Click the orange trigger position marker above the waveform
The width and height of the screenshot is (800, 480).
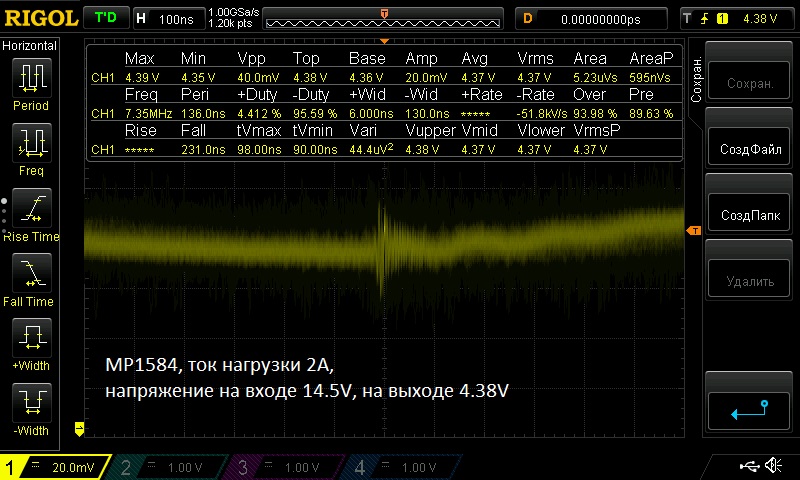pos(384,12)
